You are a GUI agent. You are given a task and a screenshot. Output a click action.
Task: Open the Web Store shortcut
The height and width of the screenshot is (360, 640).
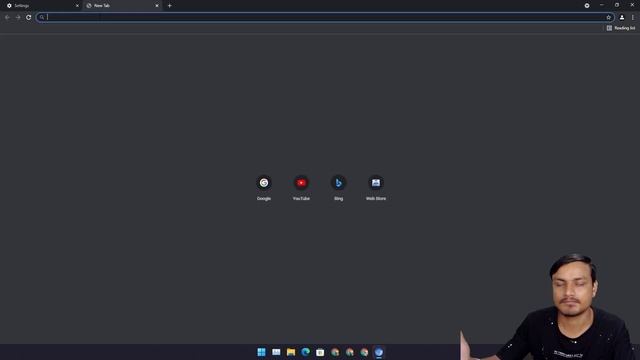pyautogui.click(x=376, y=187)
